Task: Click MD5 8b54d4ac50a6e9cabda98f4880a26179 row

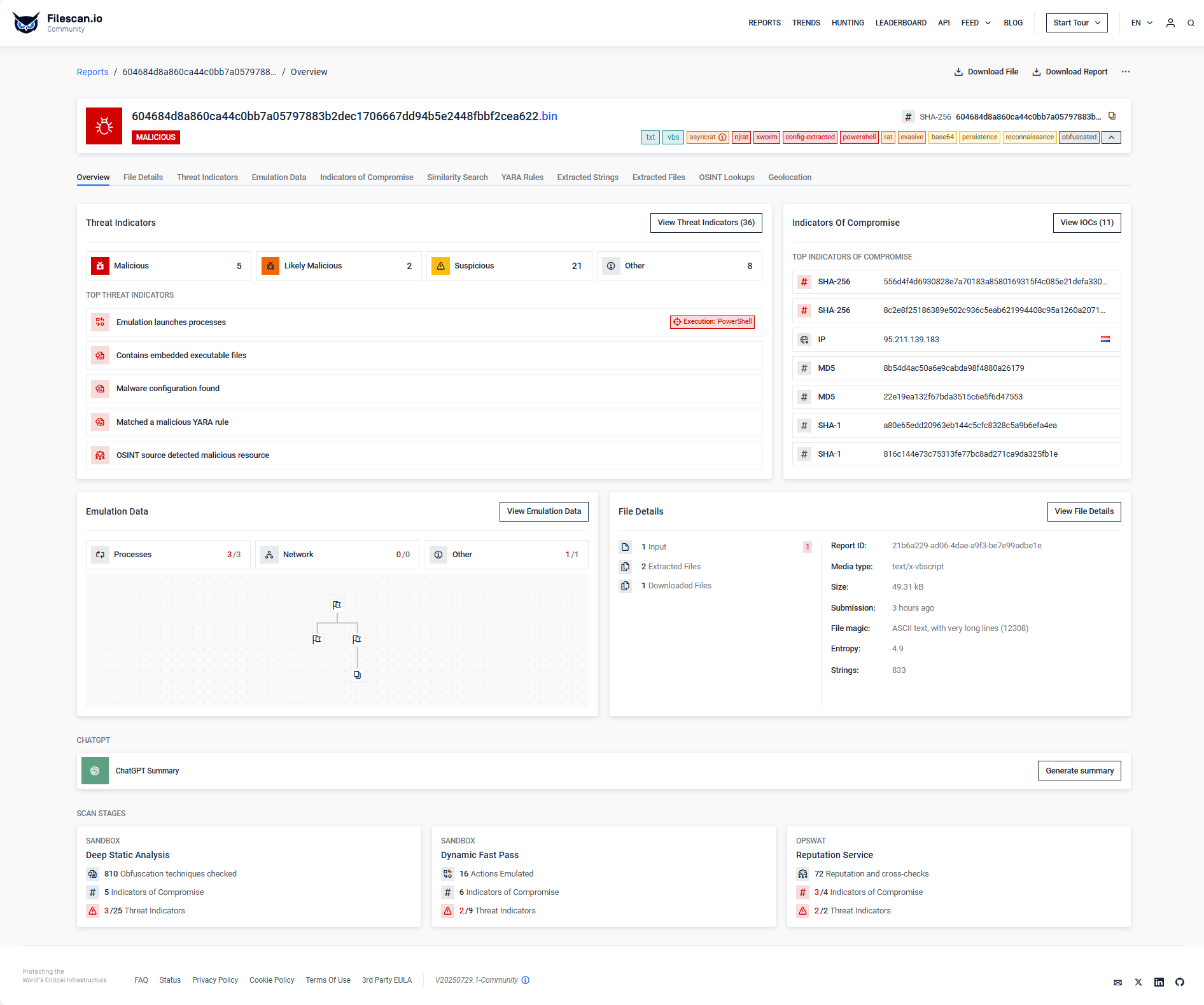Action: pos(956,368)
